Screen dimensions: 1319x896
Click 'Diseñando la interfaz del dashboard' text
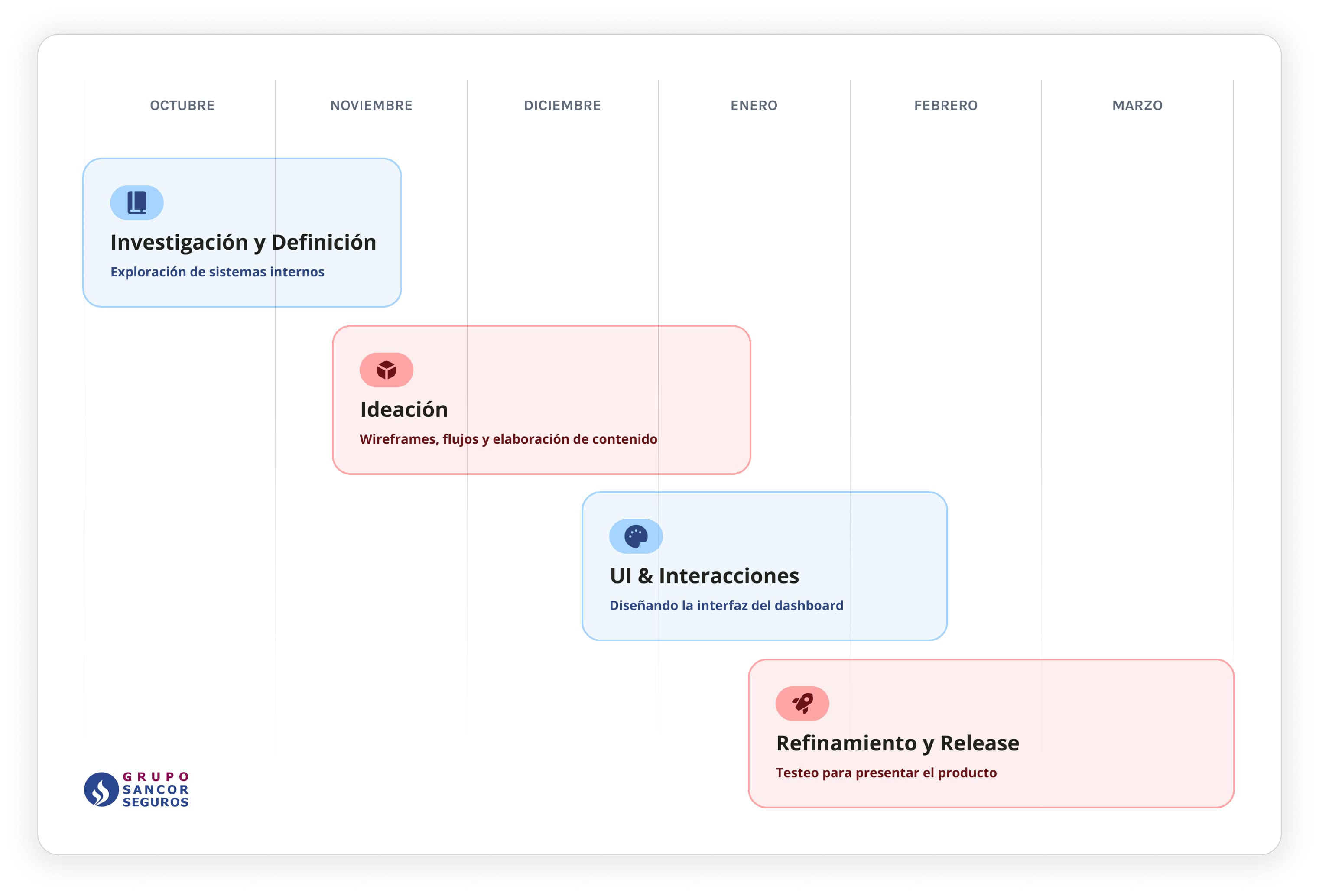(726, 605)
